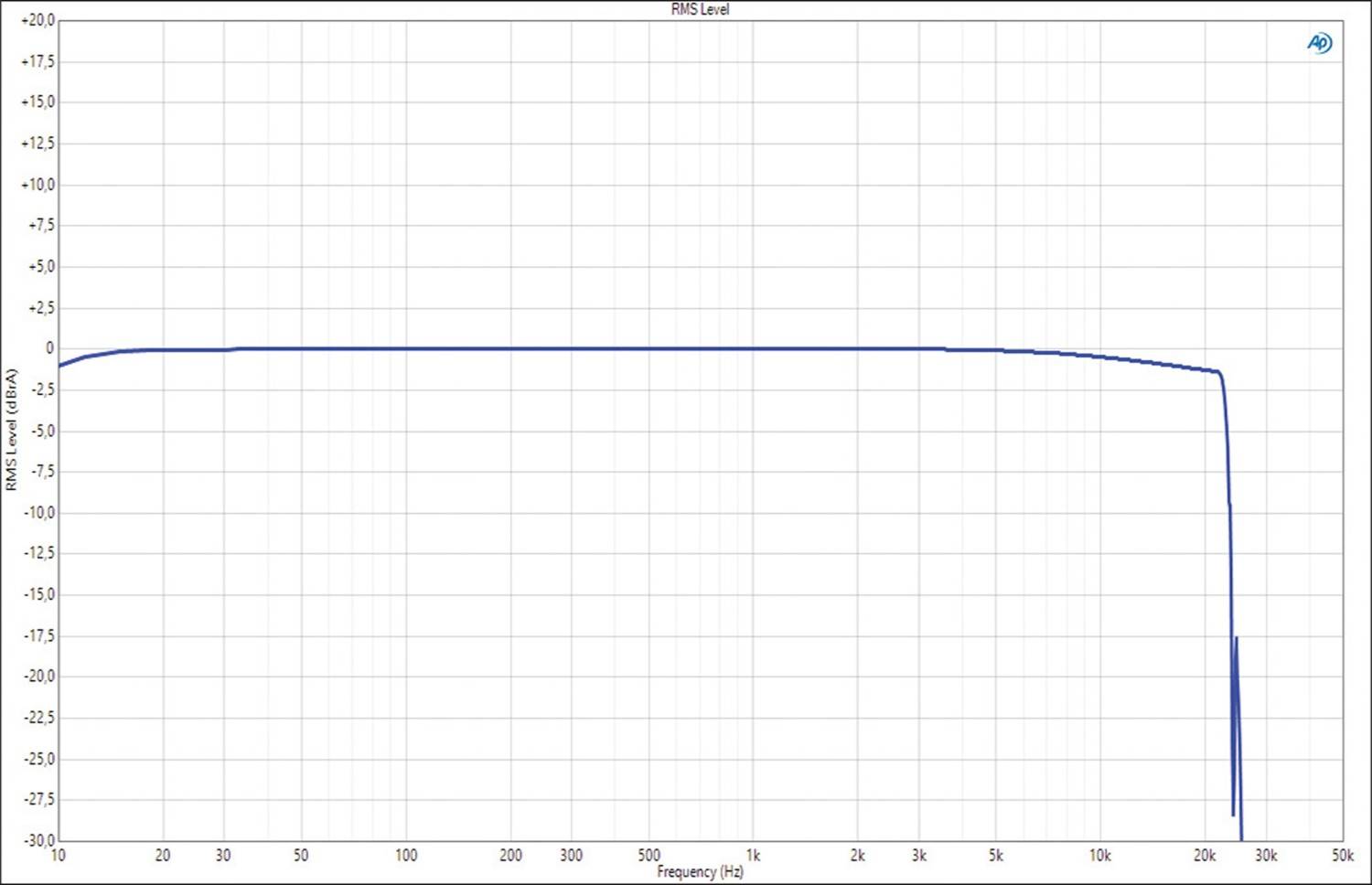Click the 0 level axis value

(50, 348)
